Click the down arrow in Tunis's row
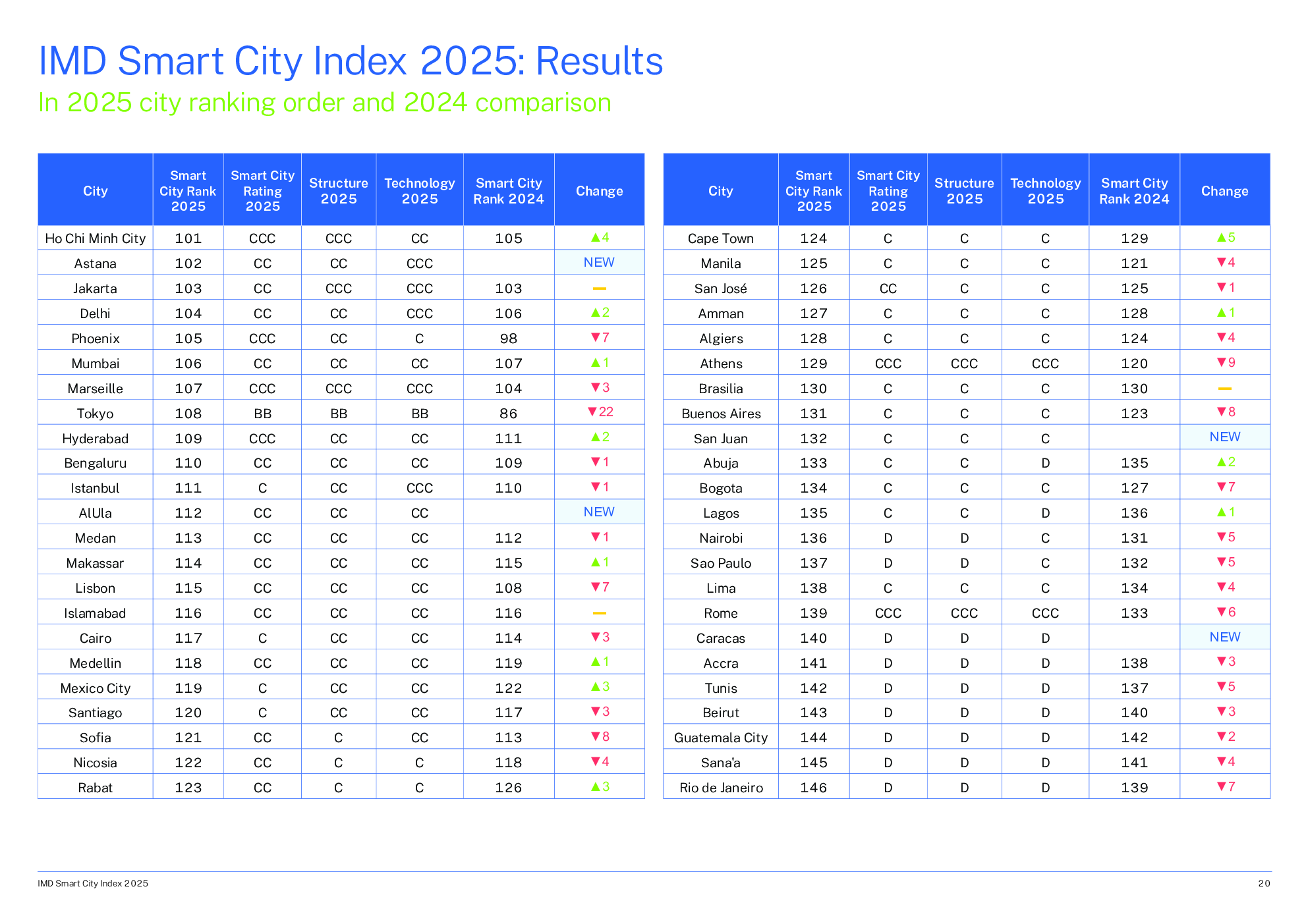Viewport: 1308px width, 924px height. point(1221,686)
